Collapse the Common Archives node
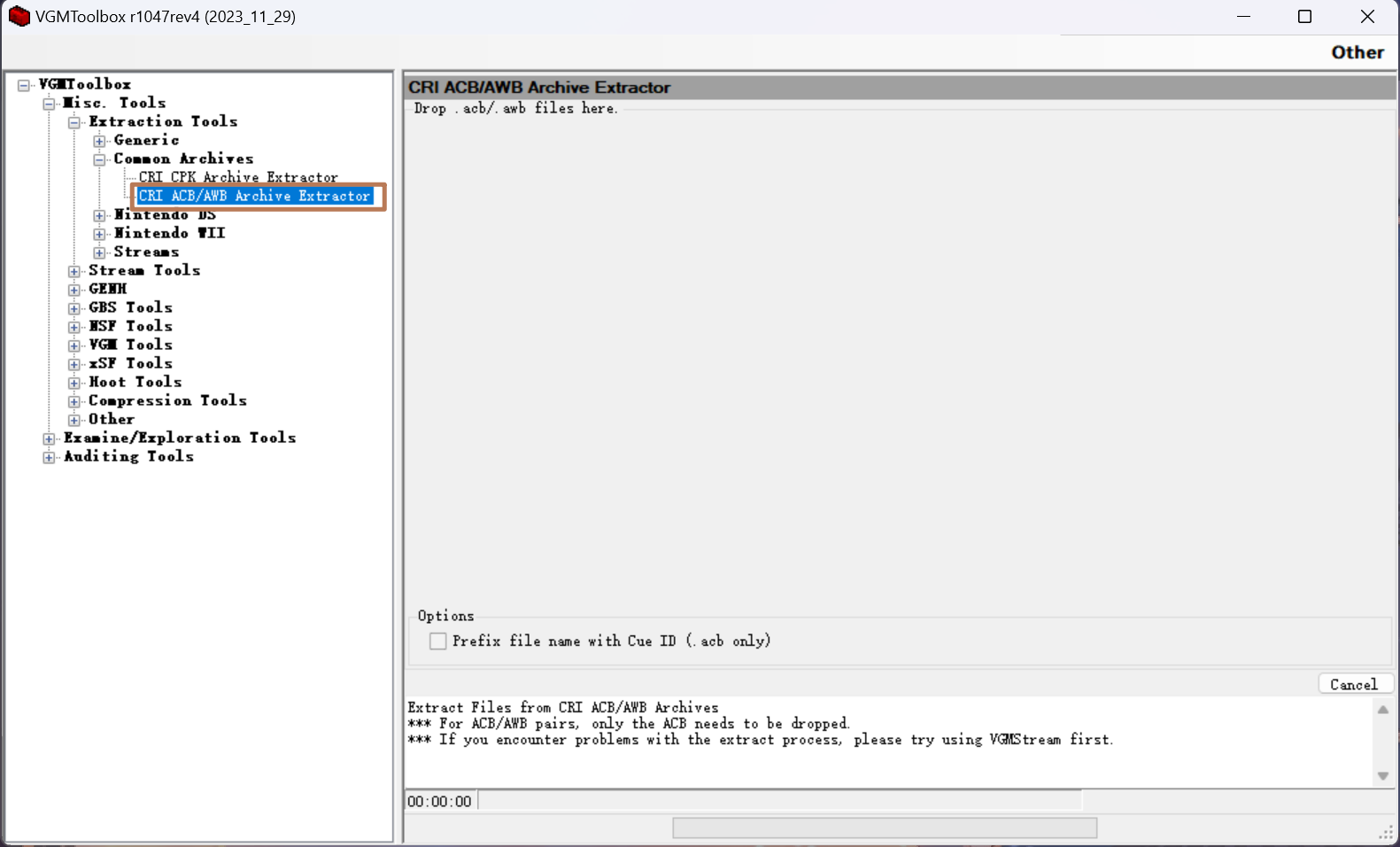Image resolution: width=1400 pixels, height=847 pixels. [100, 159]
